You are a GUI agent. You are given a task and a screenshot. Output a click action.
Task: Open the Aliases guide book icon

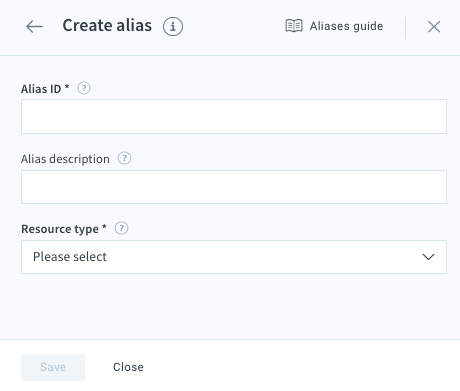[x=294, y=26]
